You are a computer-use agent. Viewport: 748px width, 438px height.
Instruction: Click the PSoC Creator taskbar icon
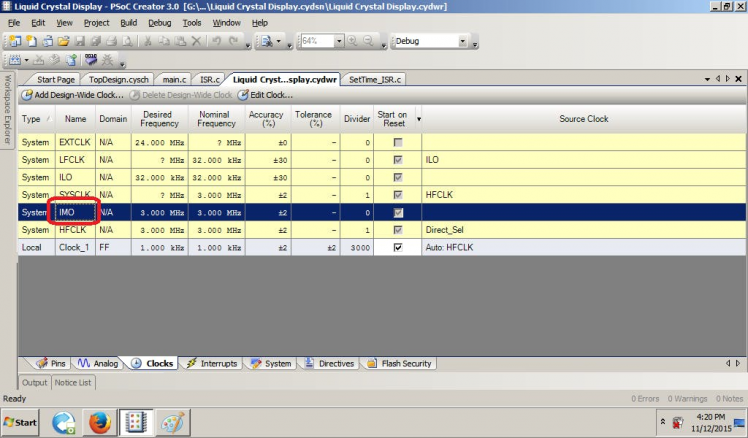tap(136, 422)
